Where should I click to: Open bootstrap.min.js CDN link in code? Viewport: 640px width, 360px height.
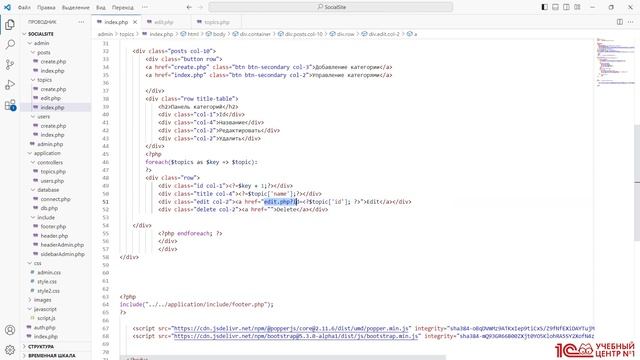(x=296, y=336)
